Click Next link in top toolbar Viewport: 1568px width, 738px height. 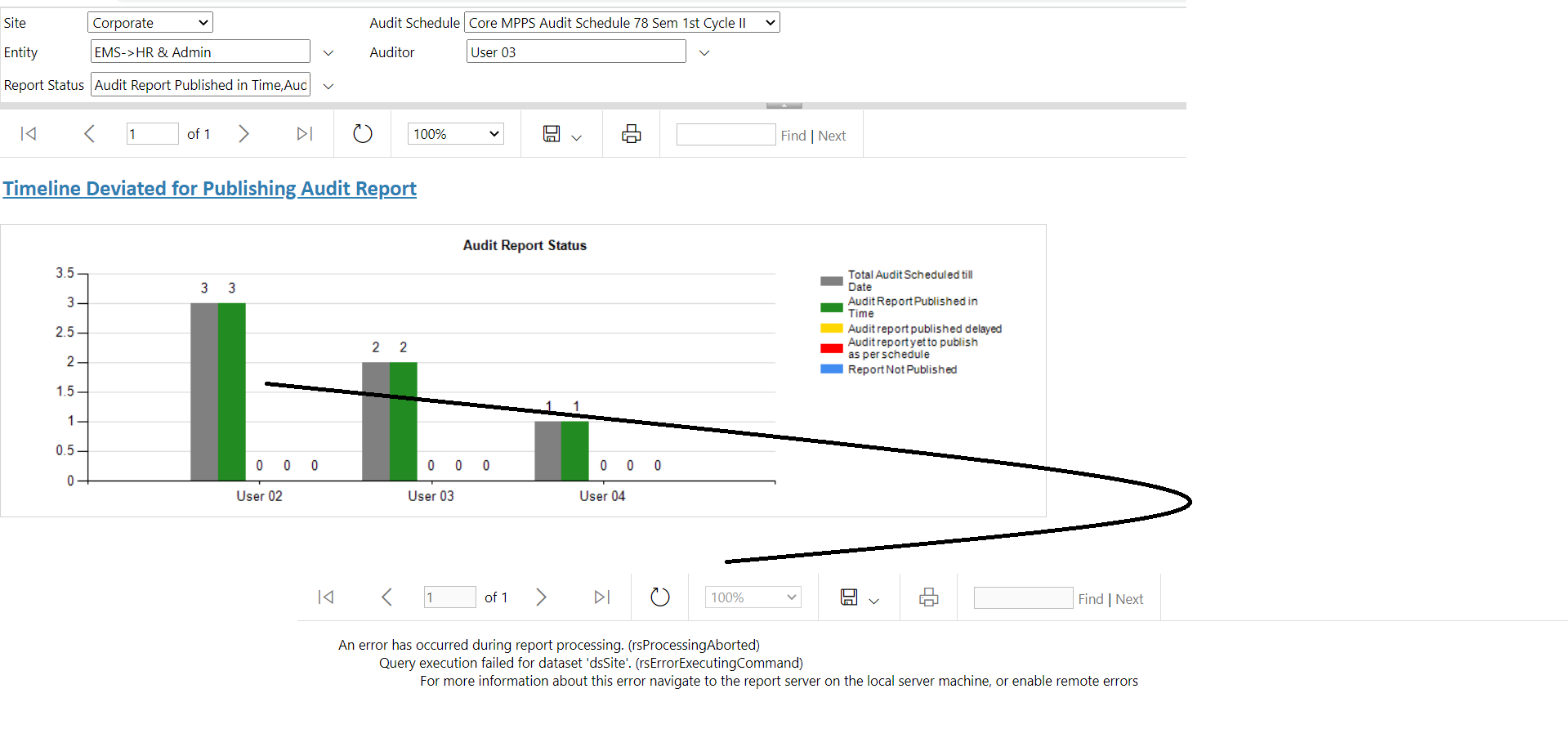tap(832, 136)
